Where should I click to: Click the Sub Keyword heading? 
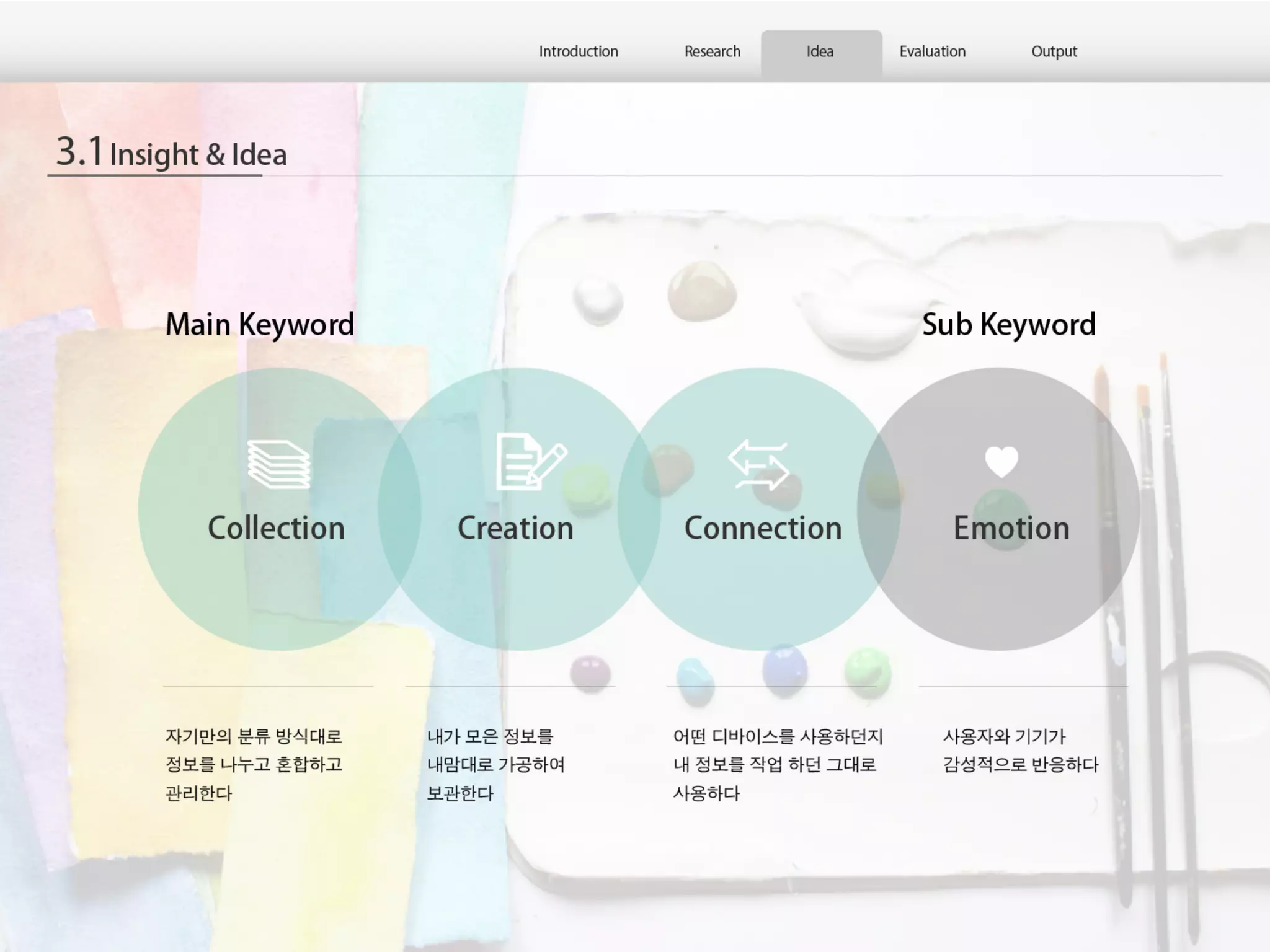click(x=1008, y=325)
